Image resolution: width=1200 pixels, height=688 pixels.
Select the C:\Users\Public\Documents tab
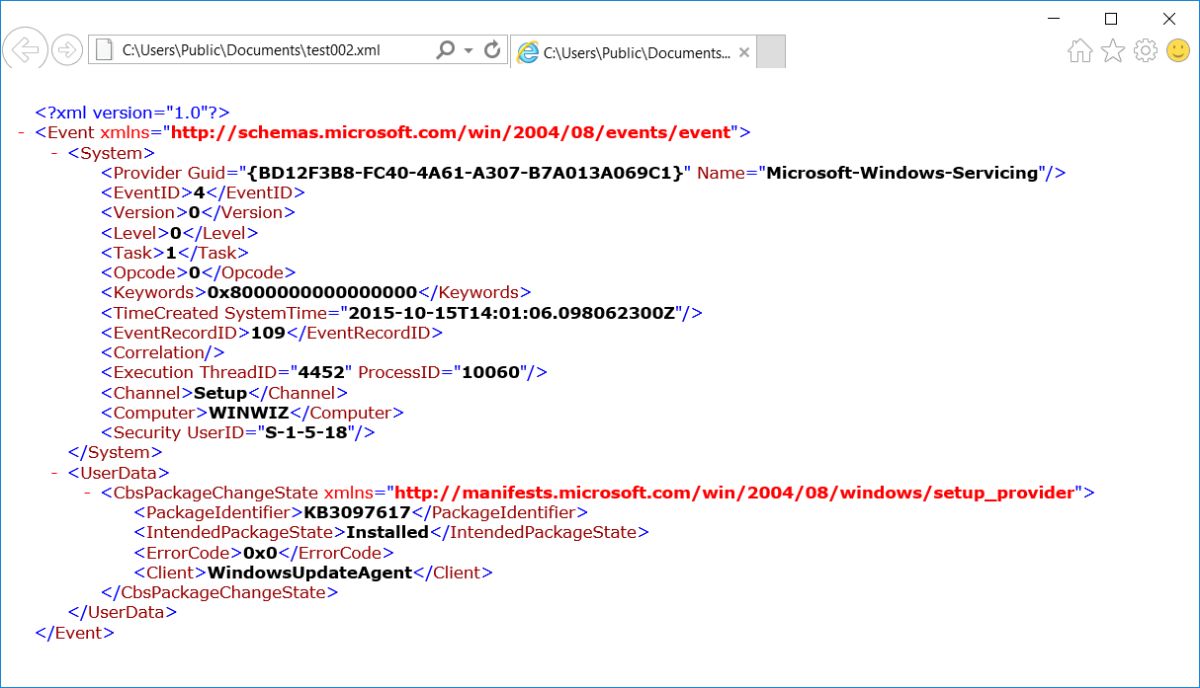pos(633,53)
